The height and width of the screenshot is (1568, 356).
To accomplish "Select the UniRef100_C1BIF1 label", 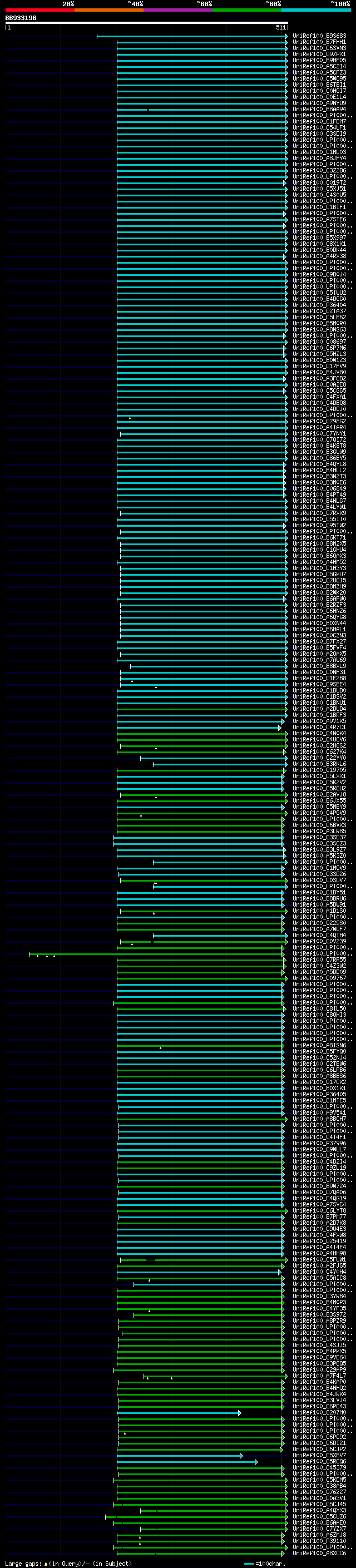I will point(319,207).
